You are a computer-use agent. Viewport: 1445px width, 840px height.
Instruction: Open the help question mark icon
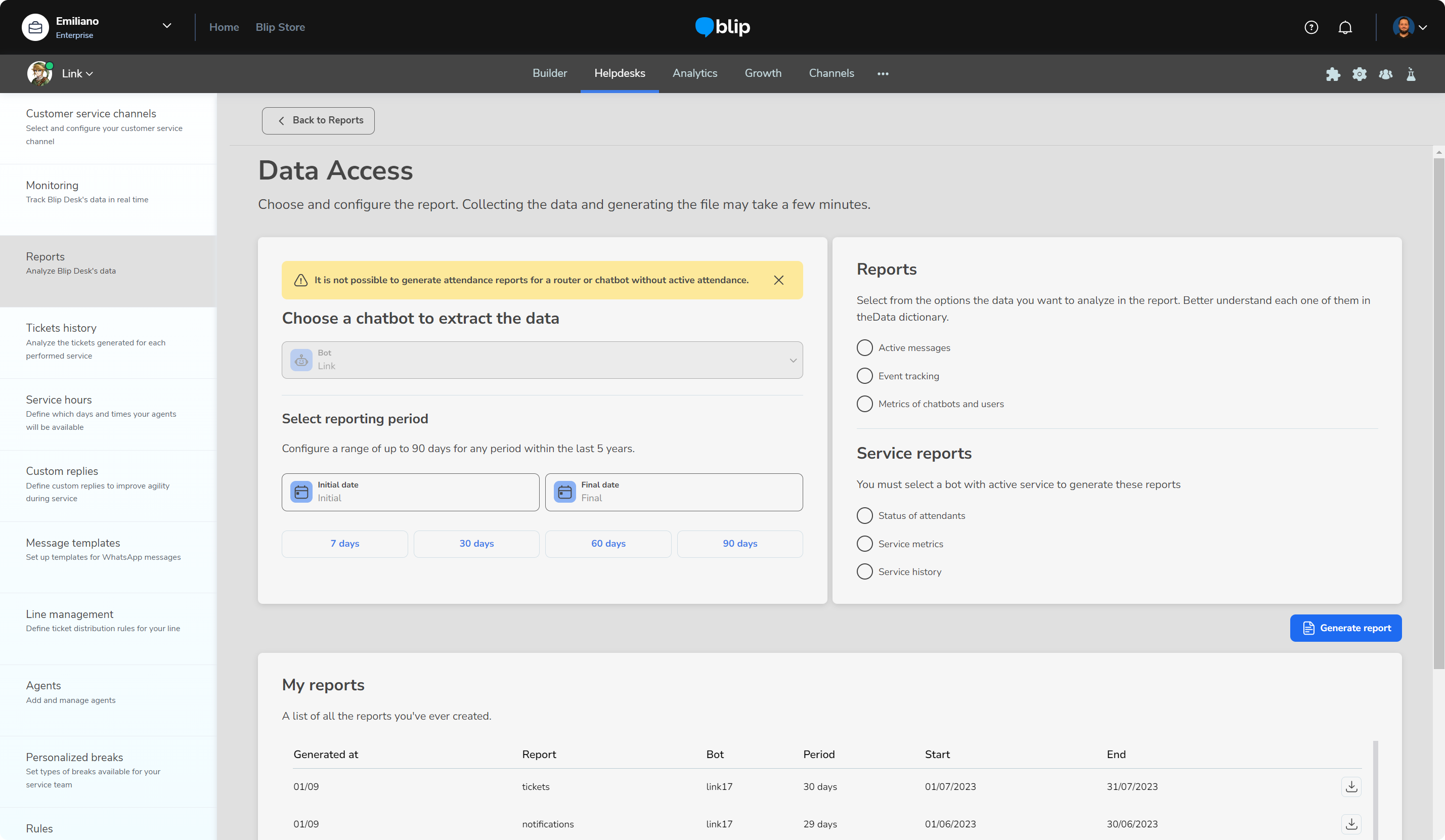click(x=1311, y=27)
